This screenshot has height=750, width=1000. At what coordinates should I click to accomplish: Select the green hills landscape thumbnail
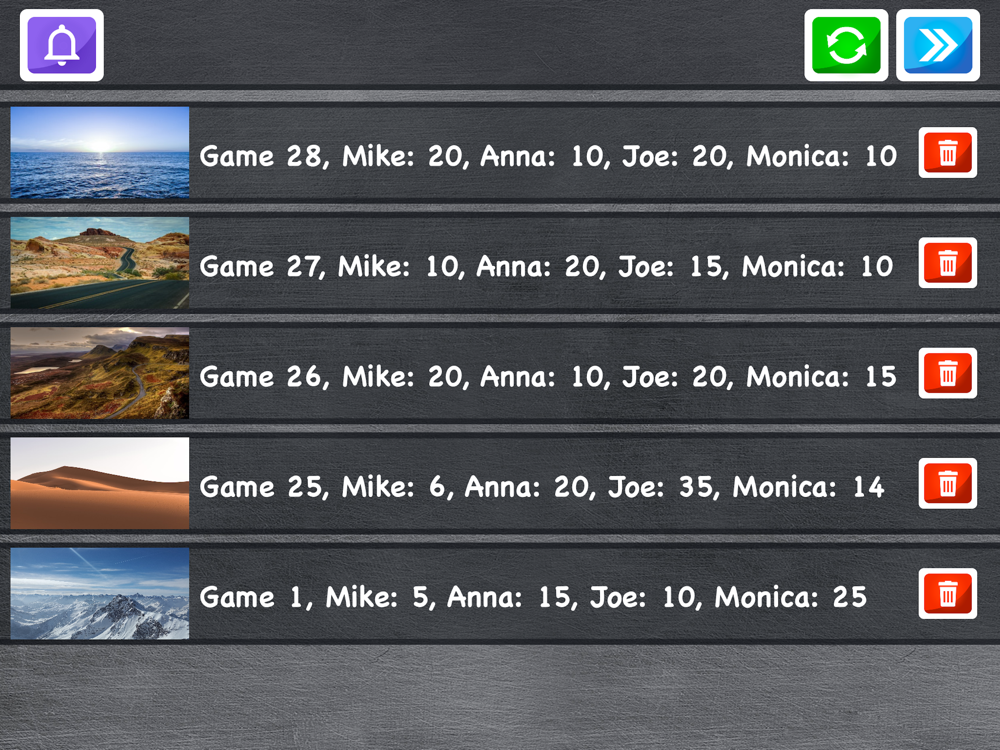(x=99, y=373)
